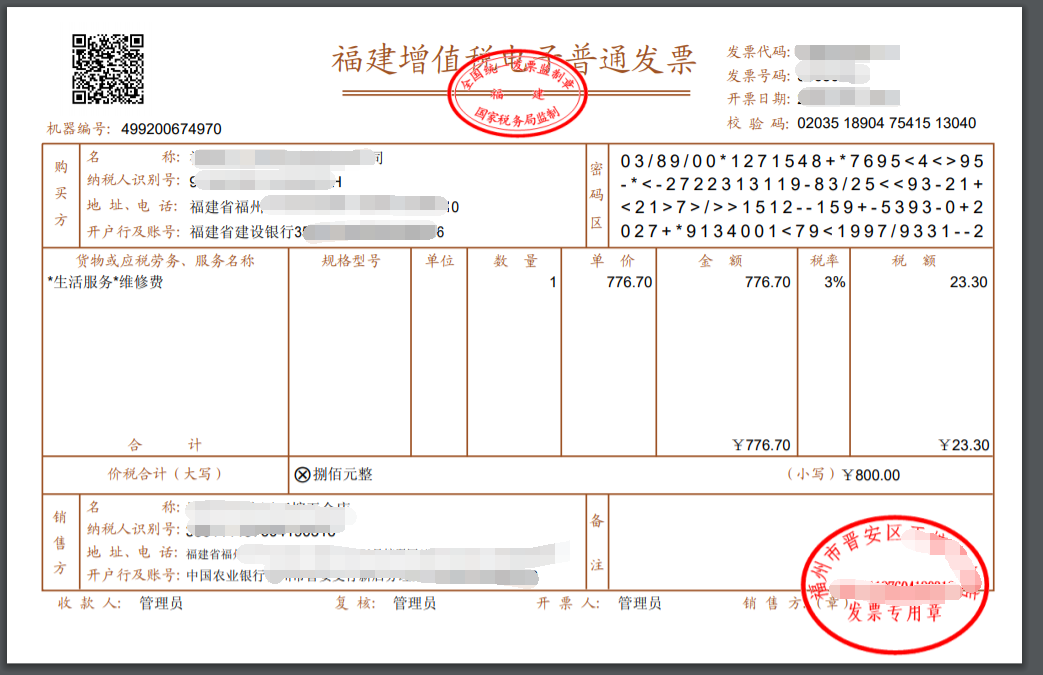Click the cipher line starting <21>7>/>>1512
This screenshot has width=1043, height=675.
(x=802, y=207)
